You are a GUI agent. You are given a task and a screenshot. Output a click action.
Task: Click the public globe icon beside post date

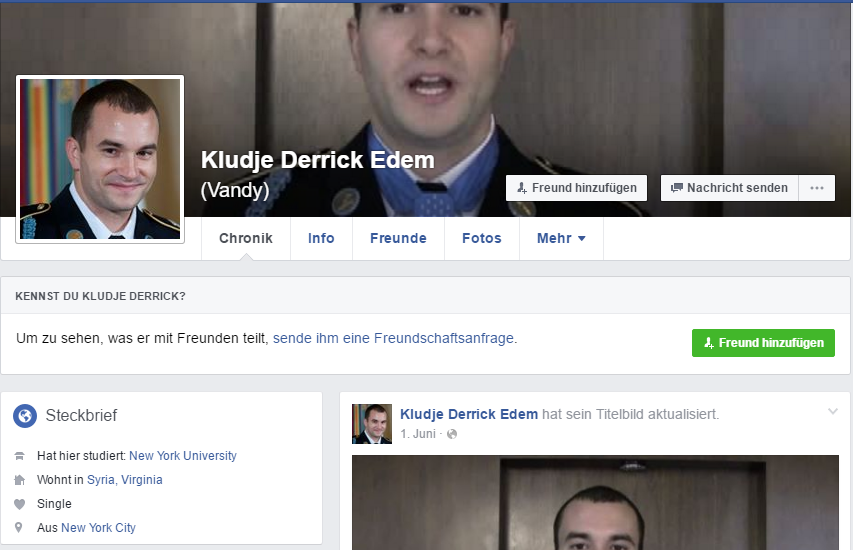452,434
